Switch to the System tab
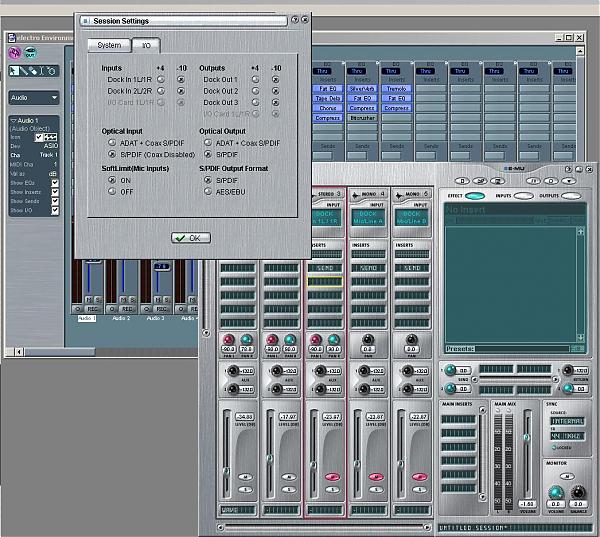Viewport: 600px width, 537px height. coord(109,45)
